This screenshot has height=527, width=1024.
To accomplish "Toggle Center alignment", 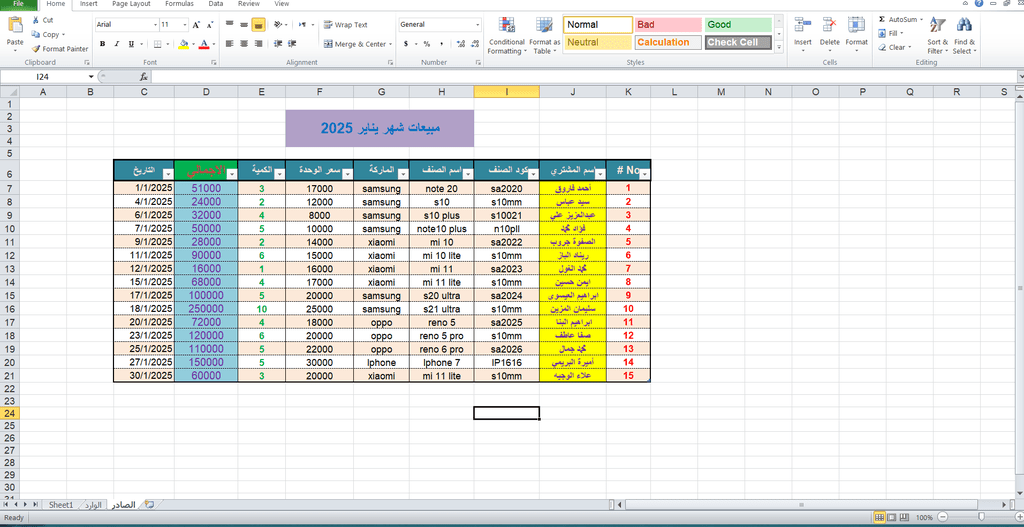I will point(244,44).
